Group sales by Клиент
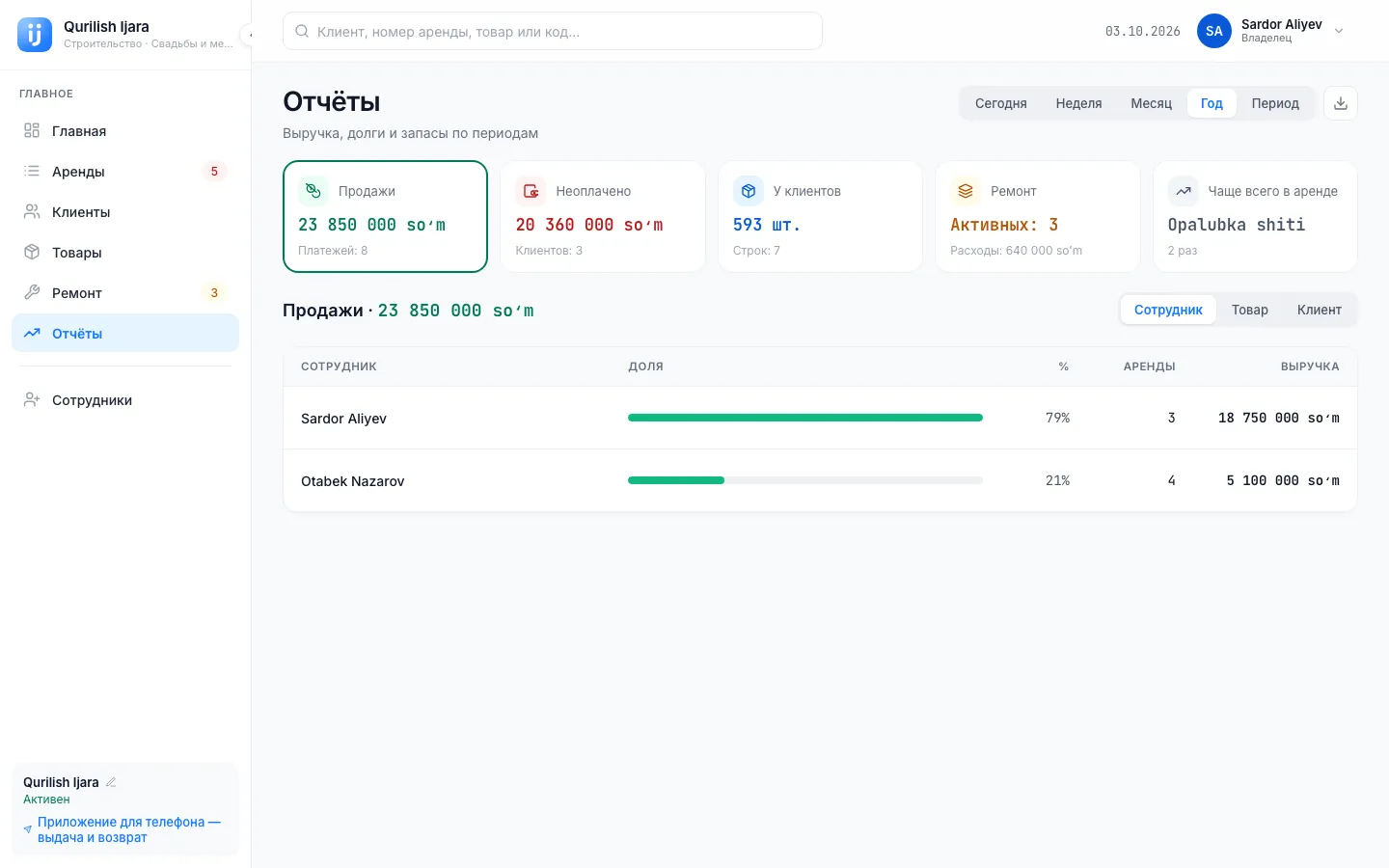The height and width of the screenshot is (868, 1389). [x=1320, y=310]
